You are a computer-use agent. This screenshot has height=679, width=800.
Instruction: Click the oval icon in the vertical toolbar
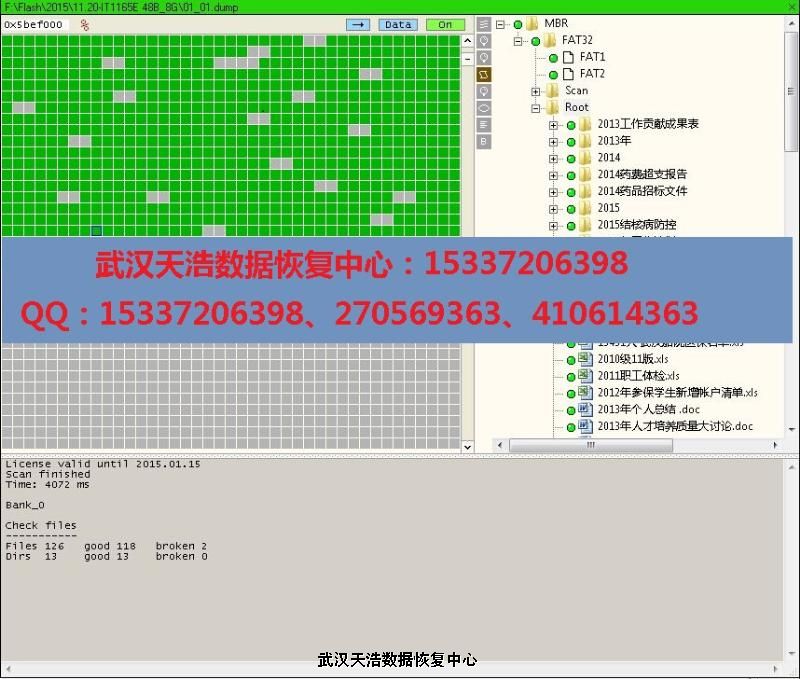pos(483,108)
